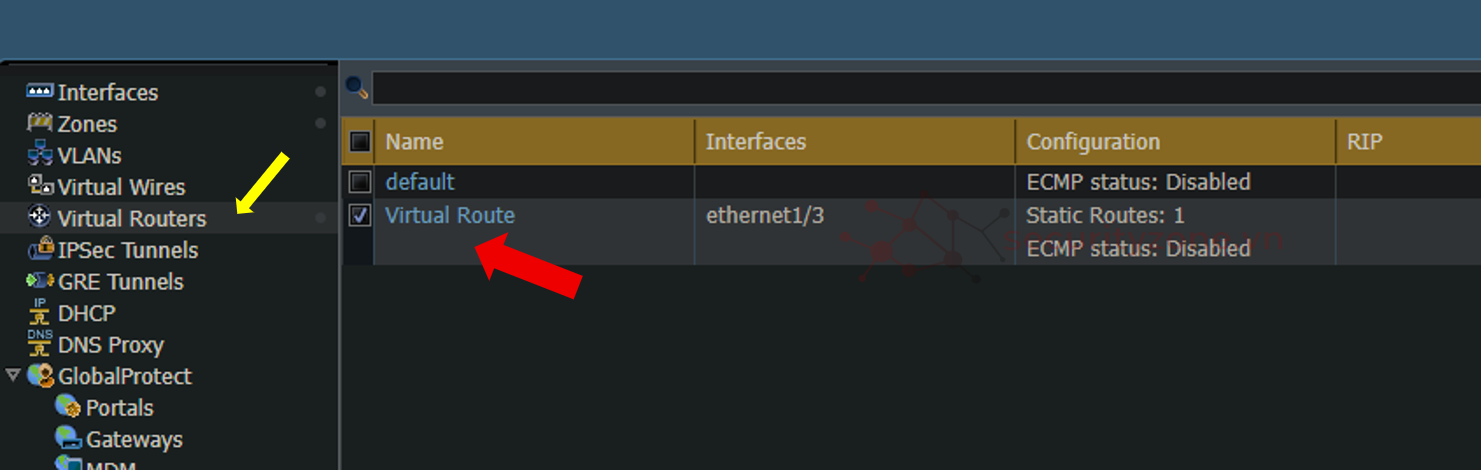Select Gateways under GlobalProtect

(x=134, y=439)
